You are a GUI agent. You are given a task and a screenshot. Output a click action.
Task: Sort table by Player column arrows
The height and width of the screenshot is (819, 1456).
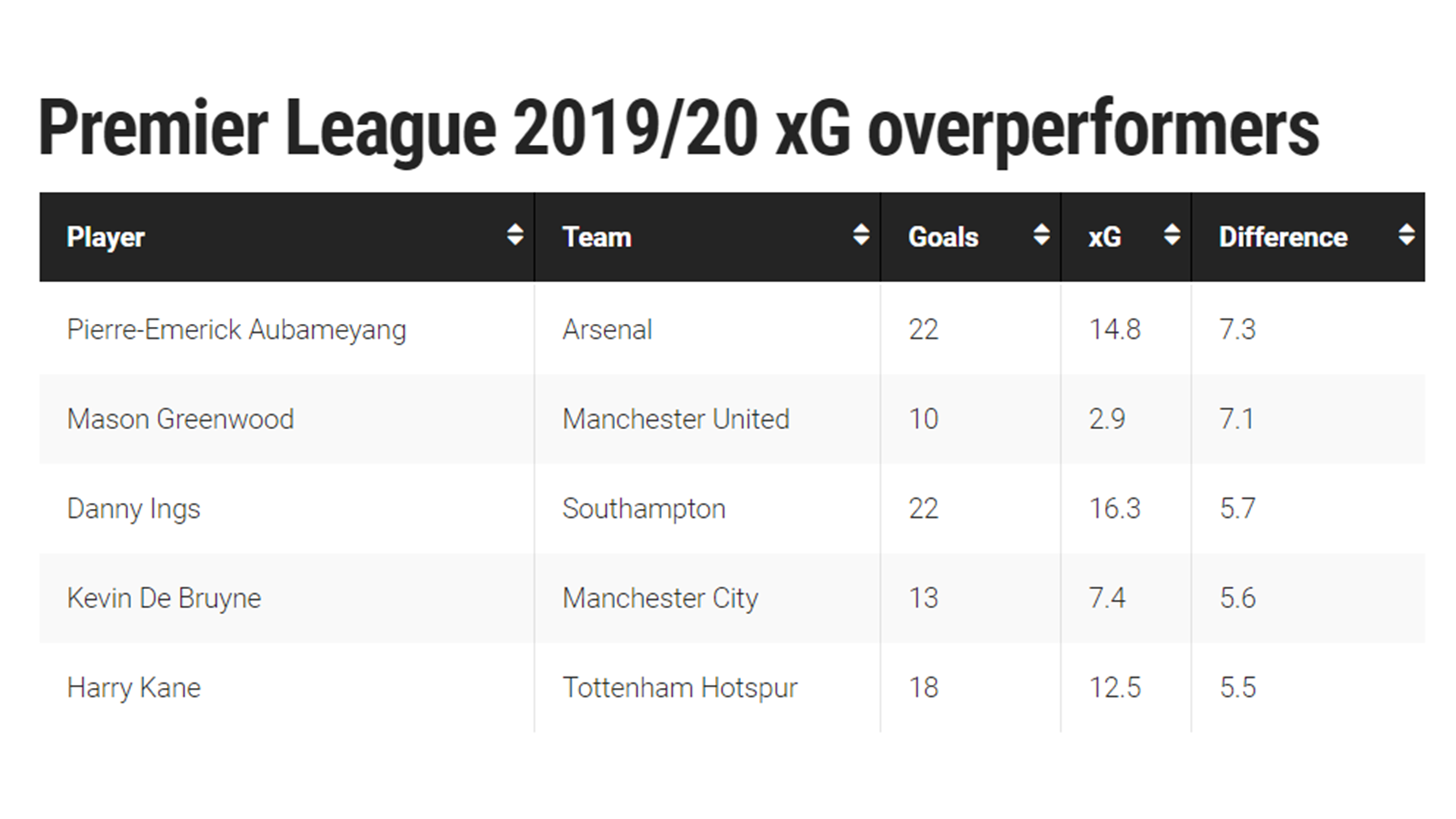(515, 235)
